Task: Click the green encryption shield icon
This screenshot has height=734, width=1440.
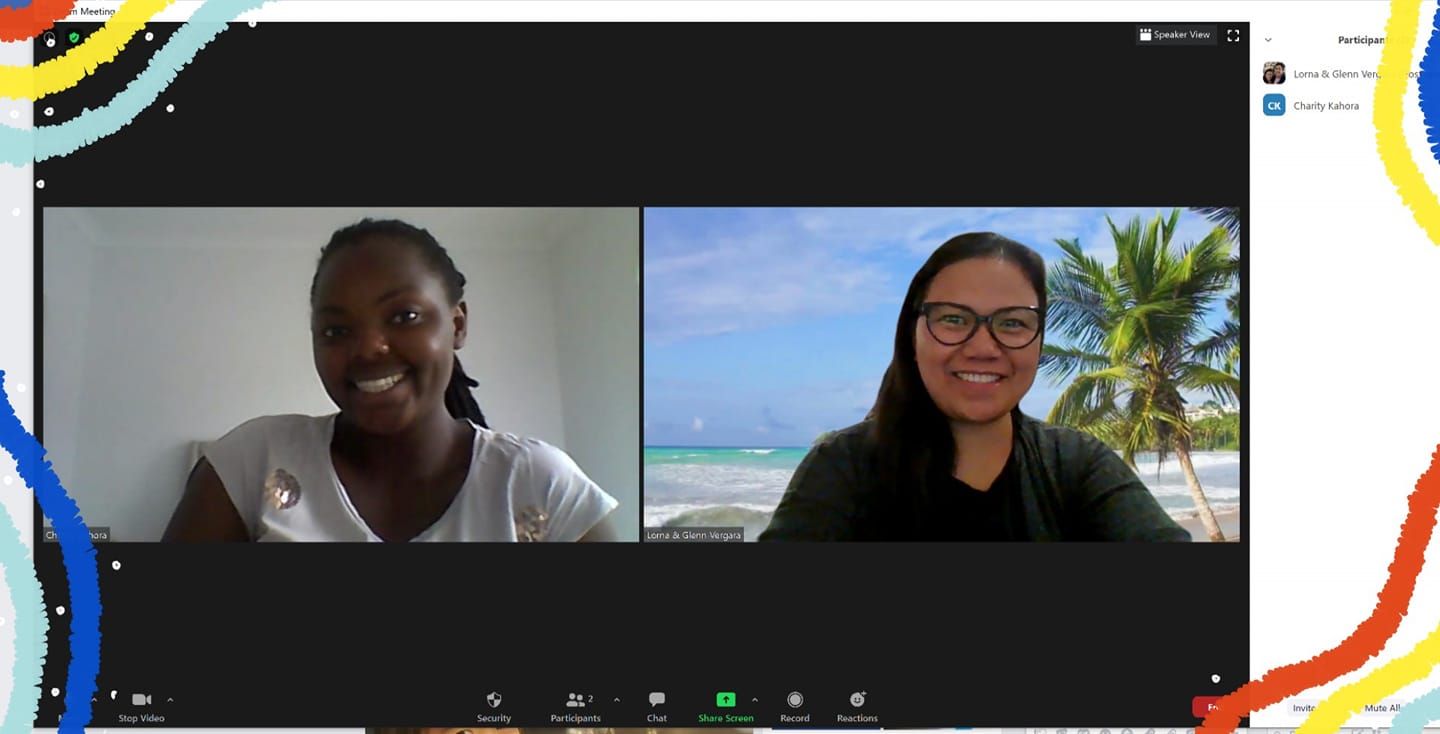Action: [x=74, y=38]
